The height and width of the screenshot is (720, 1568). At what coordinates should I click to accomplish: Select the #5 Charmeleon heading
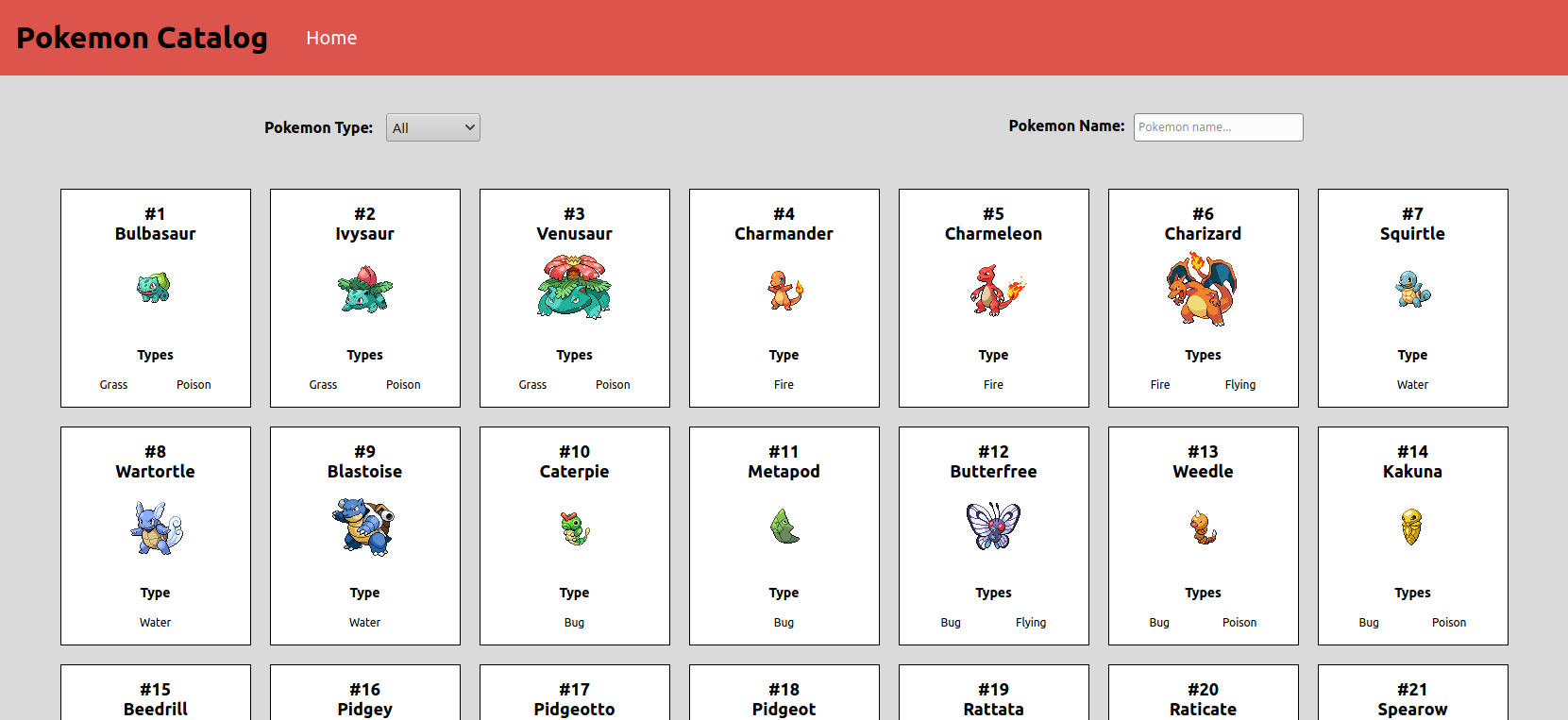994,224
